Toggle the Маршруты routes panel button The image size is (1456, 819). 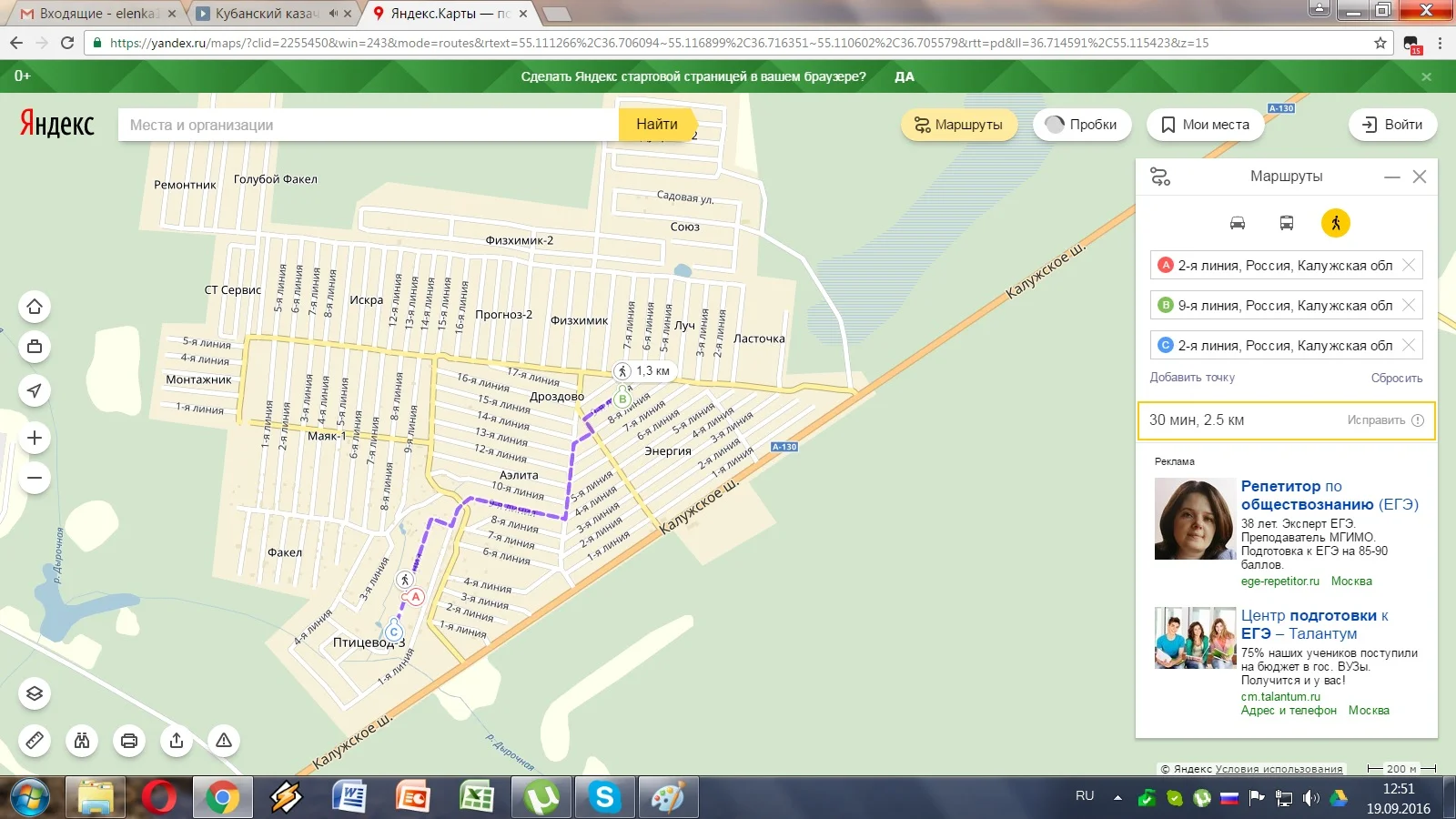(959, 125)
